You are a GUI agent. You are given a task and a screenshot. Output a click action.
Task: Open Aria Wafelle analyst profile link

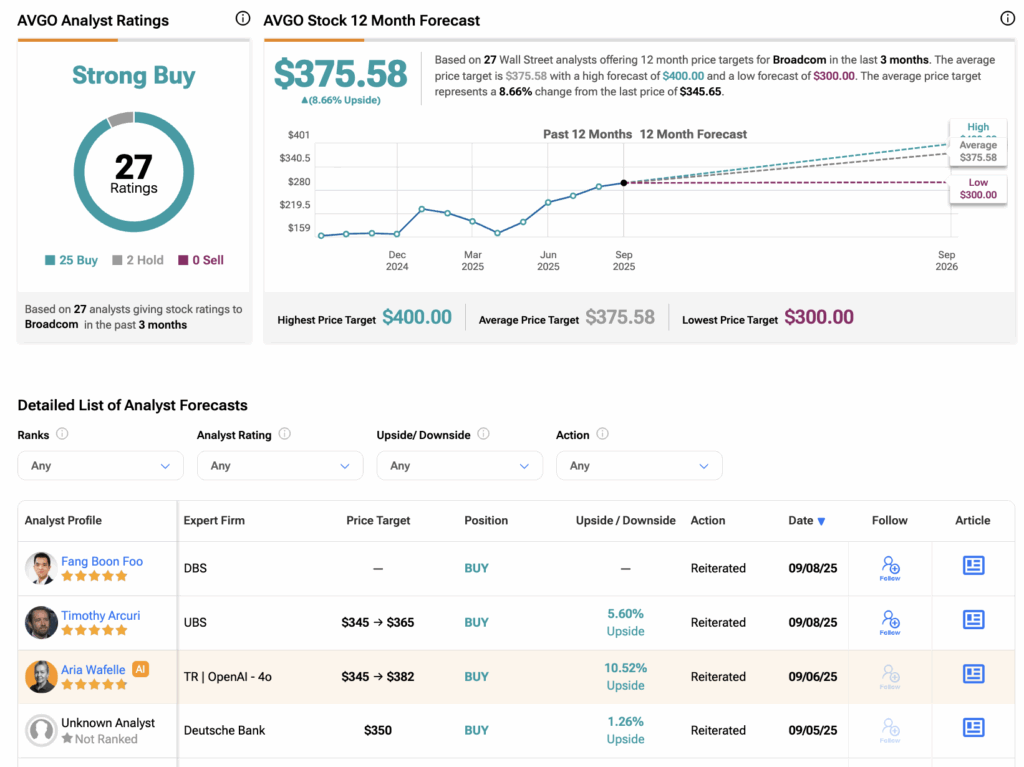click(x=93, y=669)
